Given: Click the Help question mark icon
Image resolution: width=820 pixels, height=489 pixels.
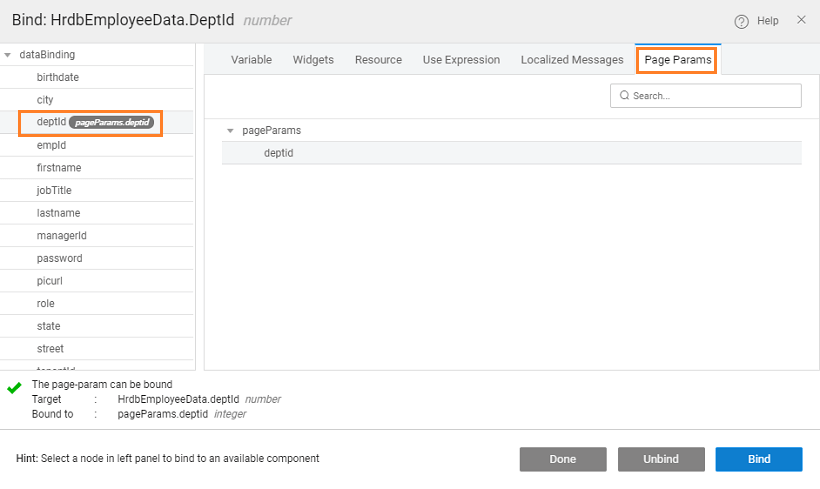Looking at the screenshot, I should click(741, 21).
